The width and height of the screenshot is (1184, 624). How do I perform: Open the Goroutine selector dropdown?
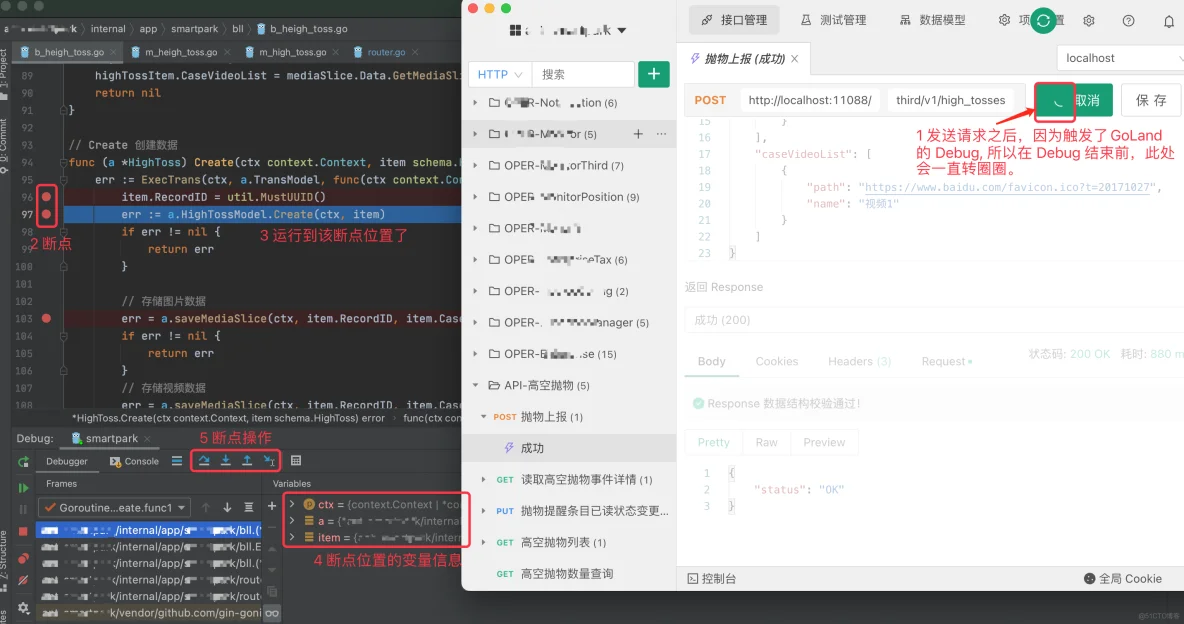[114, 508]
